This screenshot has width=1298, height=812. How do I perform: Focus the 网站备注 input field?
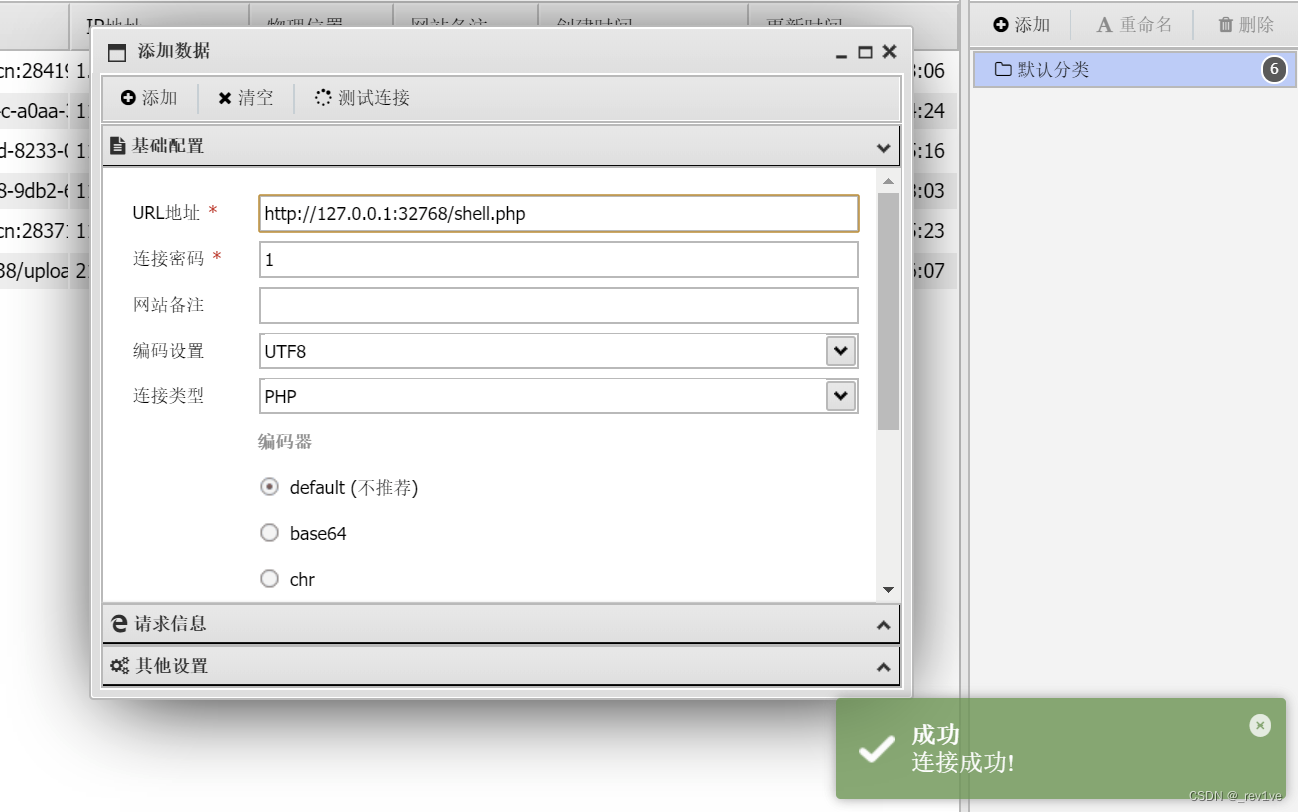click(558, 305)
